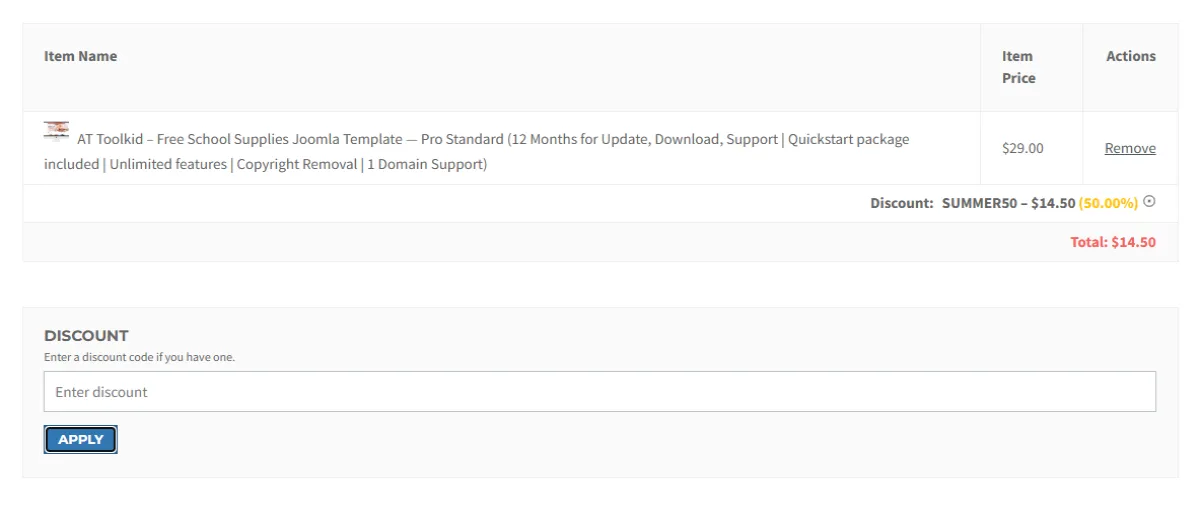1200x506 pixels.
Task: Click the yellow 50.00% discount percentage
Action: pyautogui.click(x=1108, y=203)
